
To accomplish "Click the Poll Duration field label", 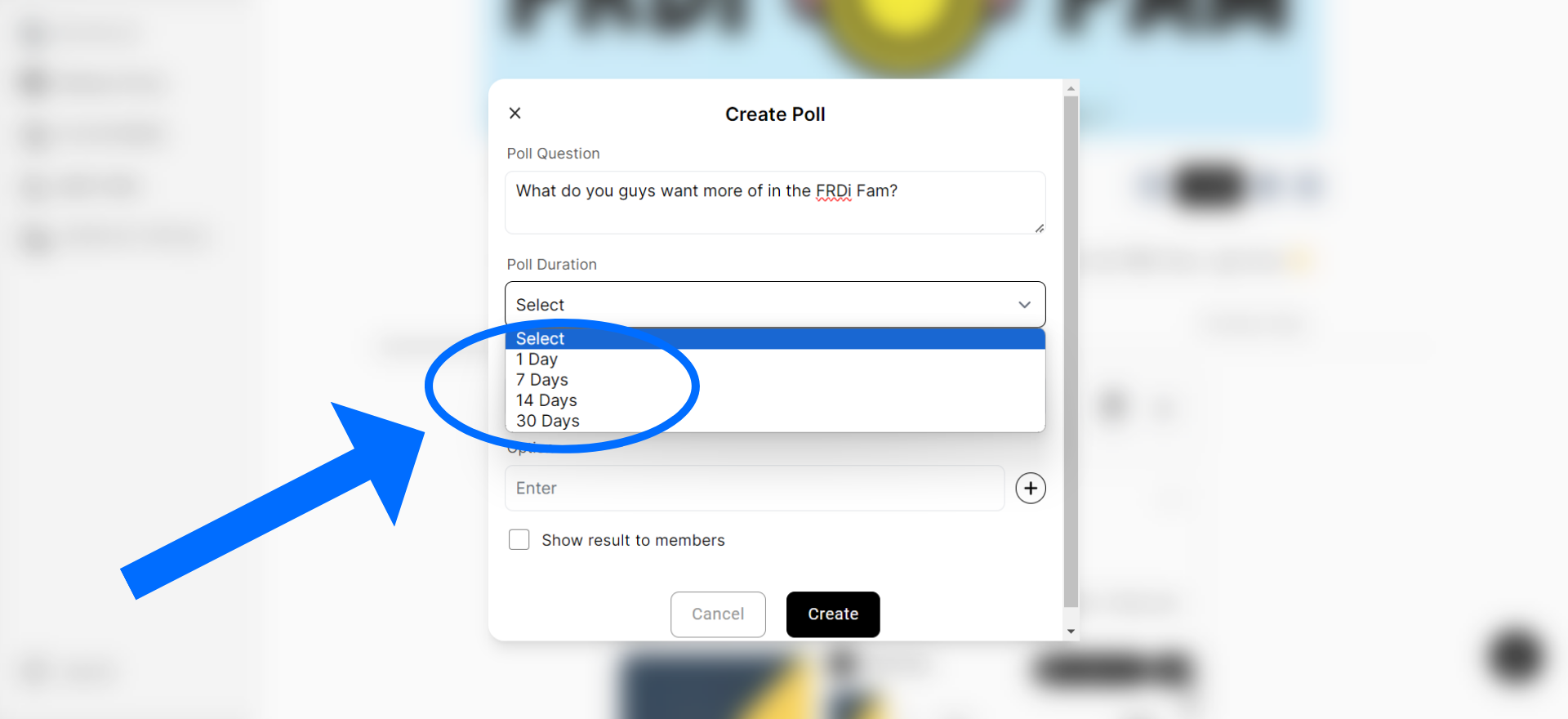I will 552,265.
